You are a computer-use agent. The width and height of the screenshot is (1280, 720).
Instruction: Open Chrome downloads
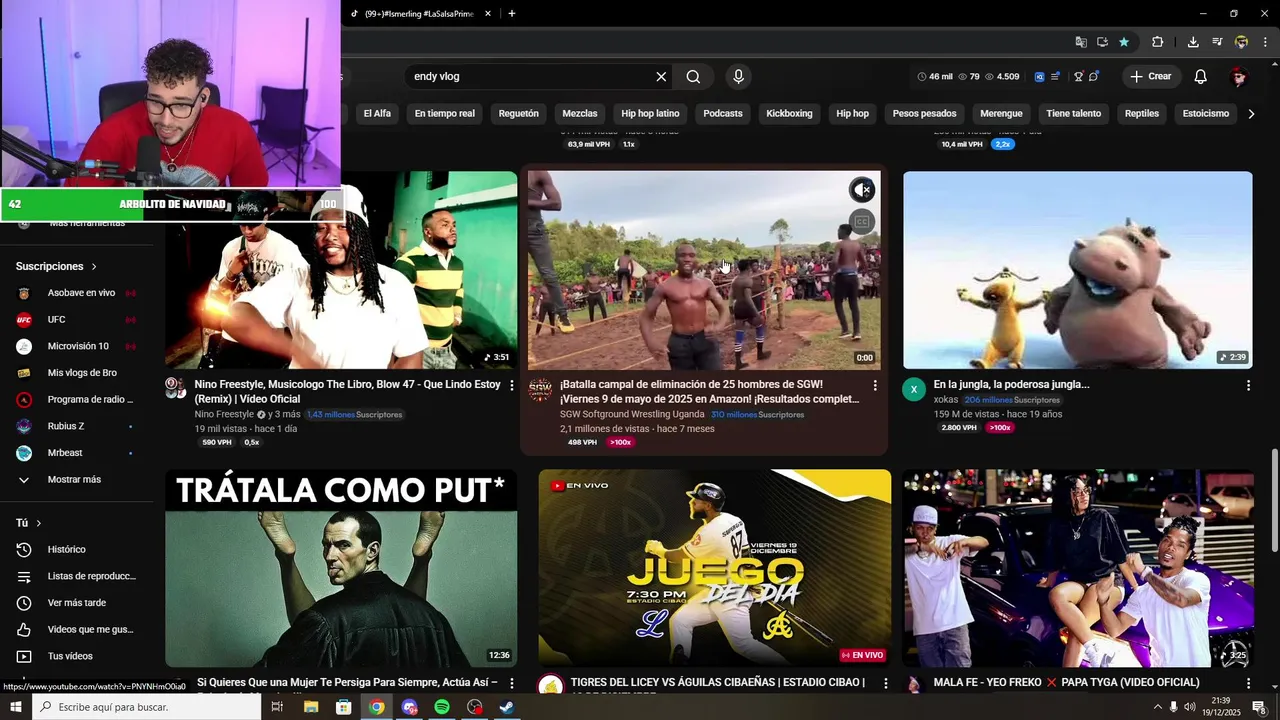point(1193,42)
